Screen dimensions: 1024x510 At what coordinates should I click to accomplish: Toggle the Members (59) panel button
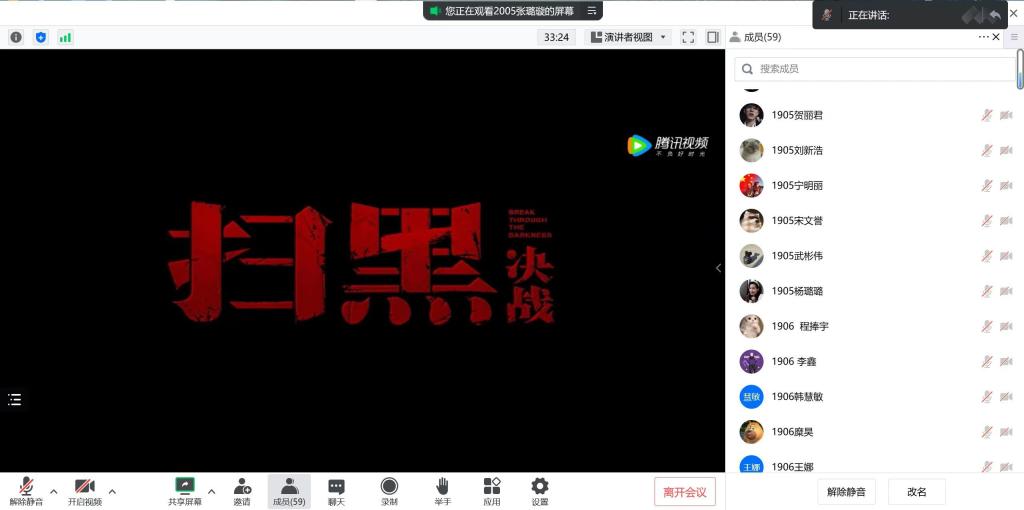(x=289, y=490)
